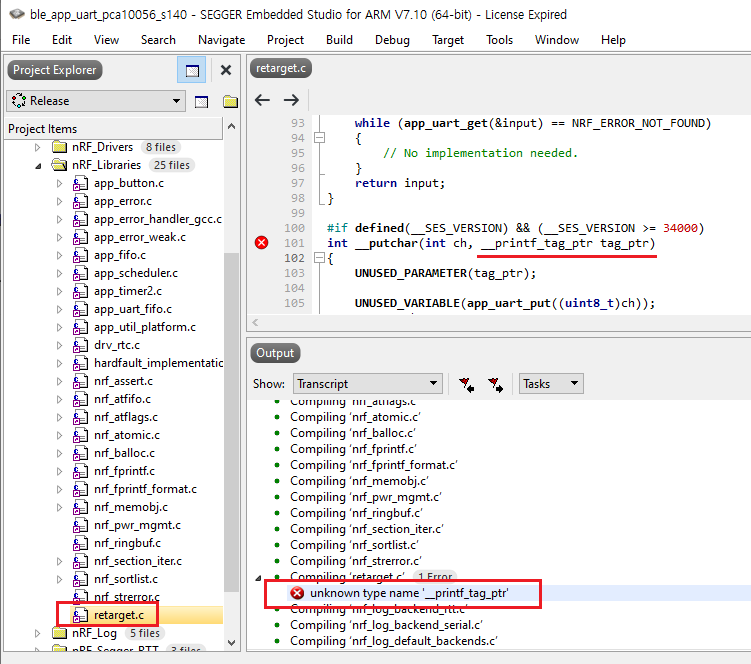Click the project options window icon beside Release
Screen dimensions: 751x664
(201, 102)
